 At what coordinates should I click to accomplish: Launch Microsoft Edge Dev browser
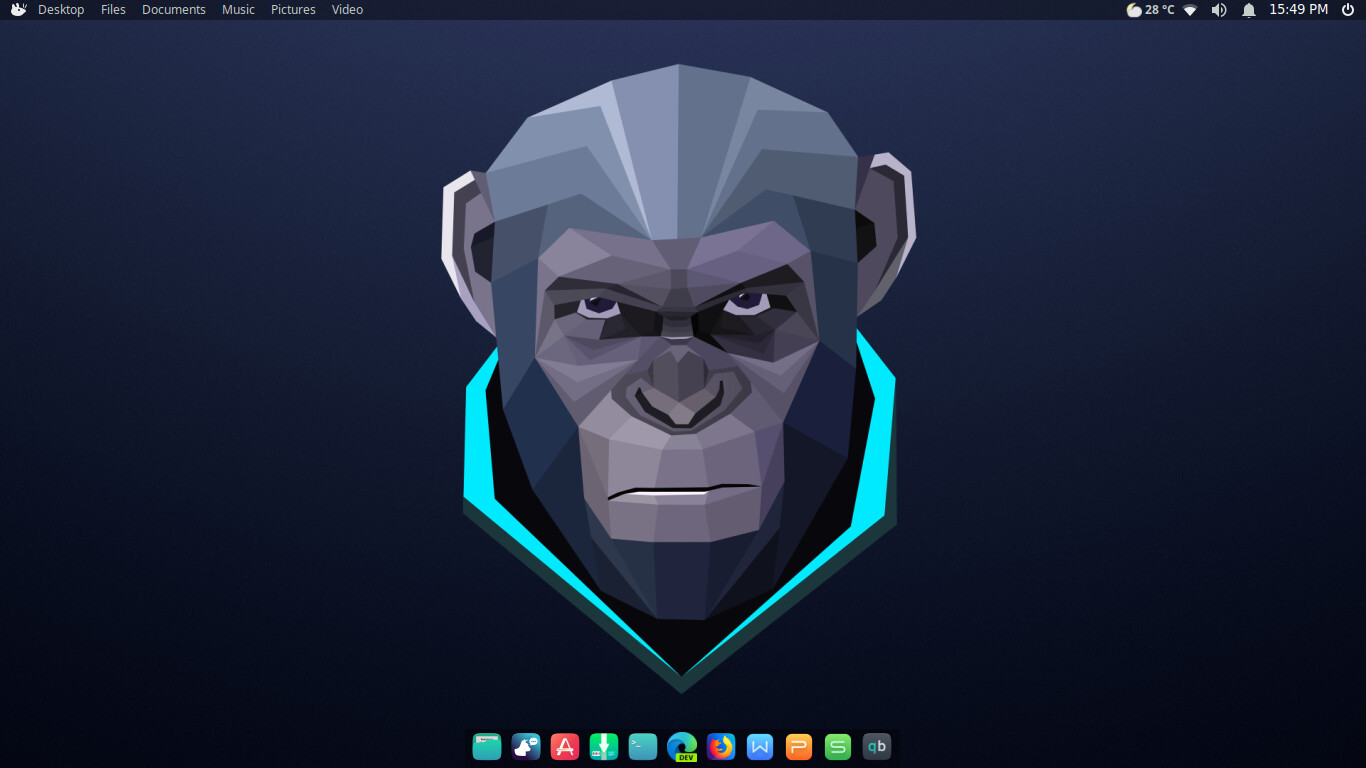pos(682,746)
